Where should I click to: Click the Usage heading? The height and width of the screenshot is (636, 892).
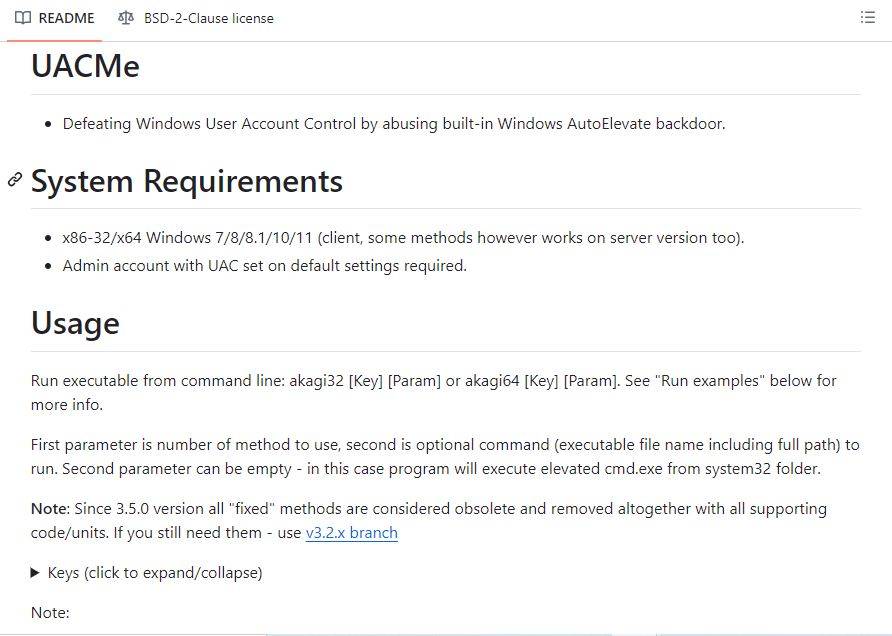[x=75, y=323]
